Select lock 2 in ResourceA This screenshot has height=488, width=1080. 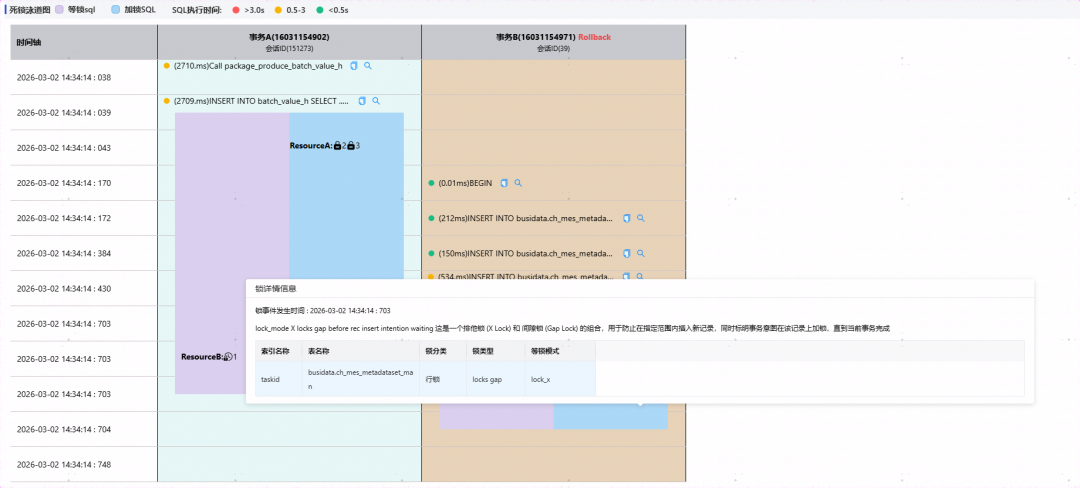(x=338, y=146)
